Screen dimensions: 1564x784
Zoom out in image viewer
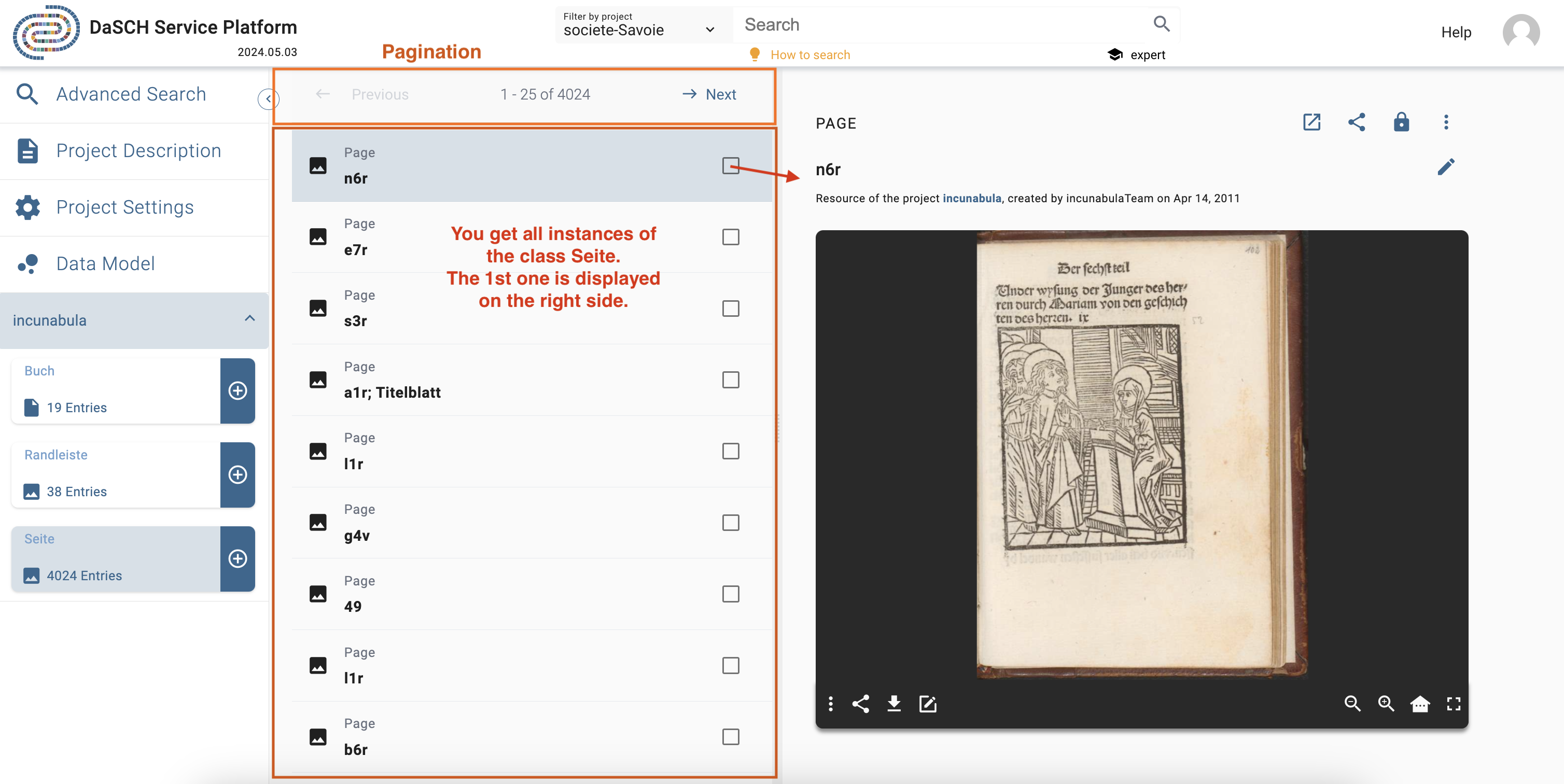point(1352,704)
